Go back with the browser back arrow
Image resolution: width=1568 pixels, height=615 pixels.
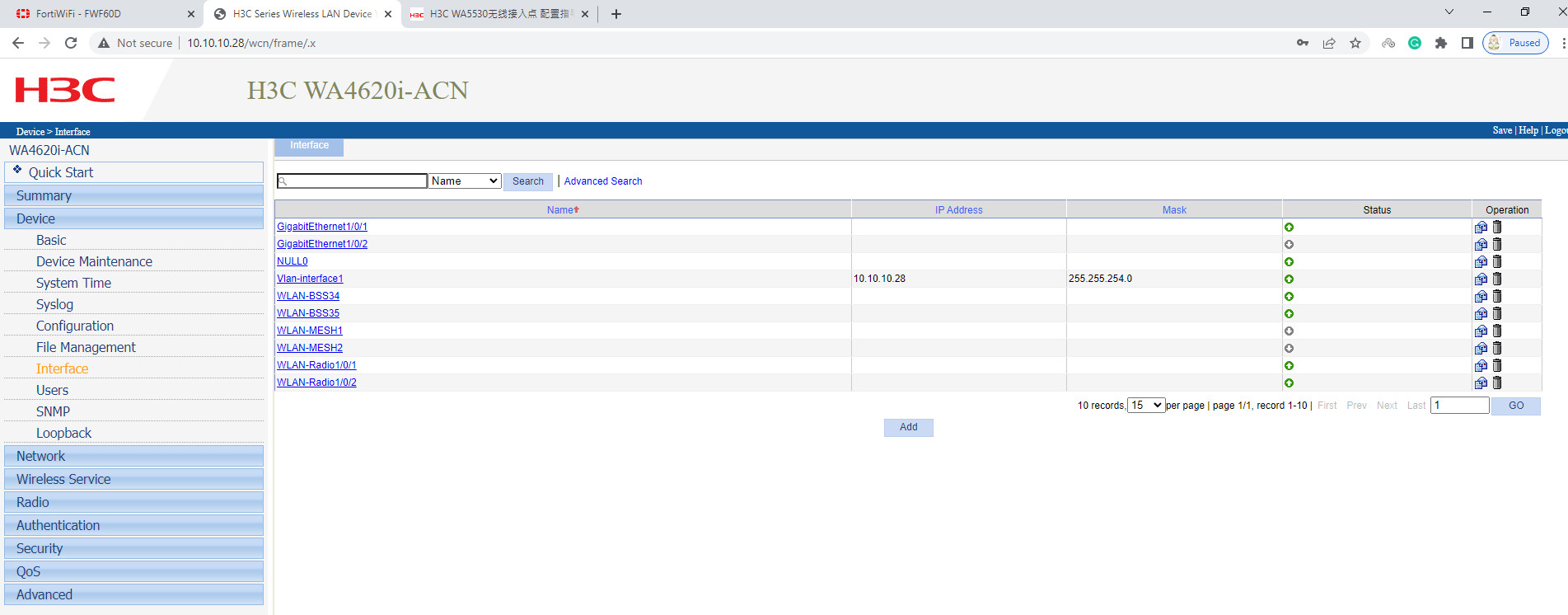pyautogui.click(x=18, y=43)
